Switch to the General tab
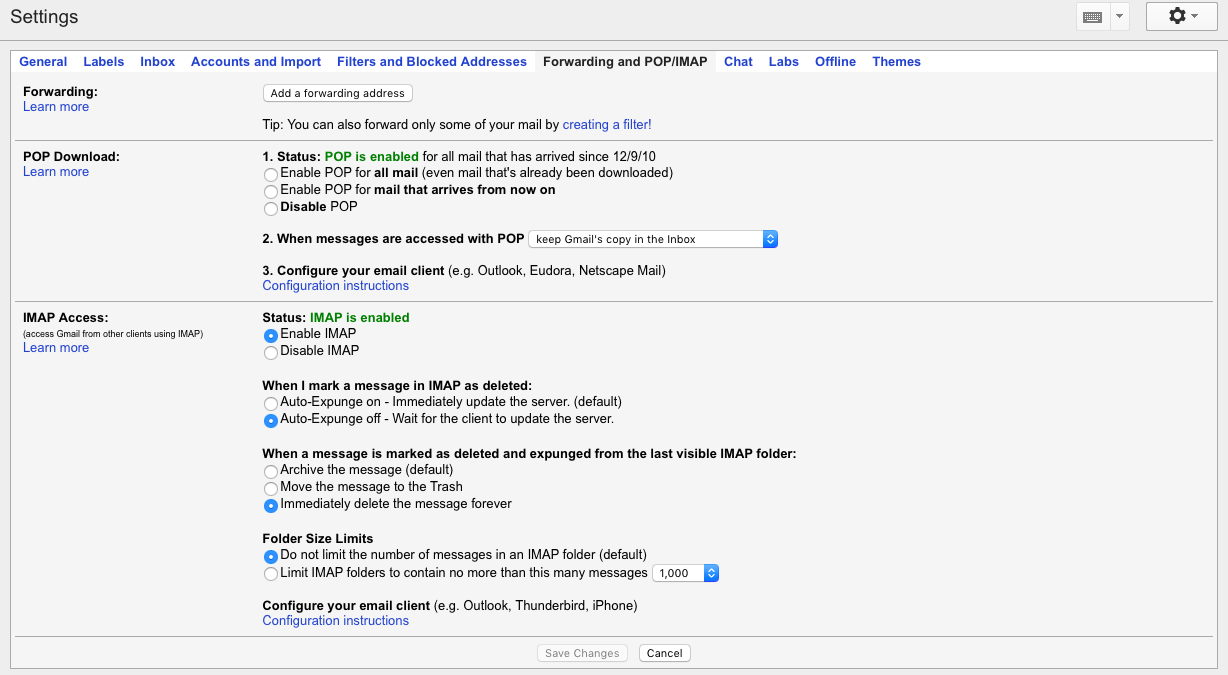The image size is (1228, 675). (43, 62)
